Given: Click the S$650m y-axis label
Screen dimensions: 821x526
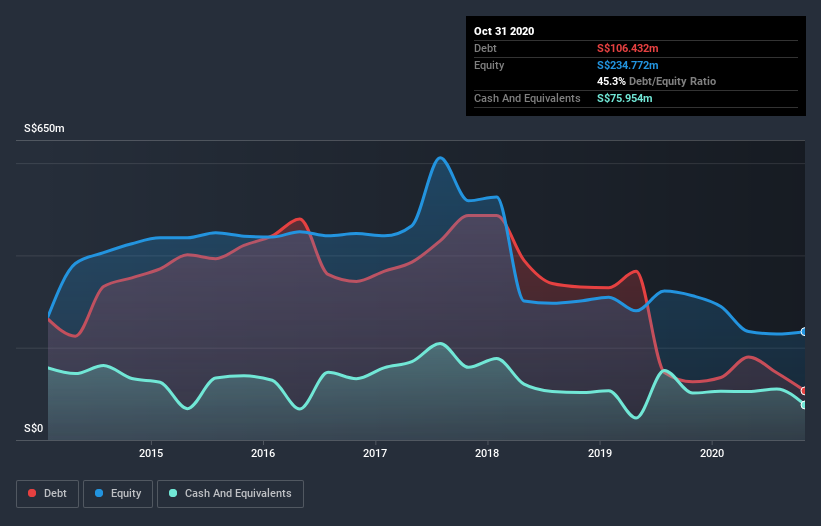Looking at the screenshot, I should 45,128.
